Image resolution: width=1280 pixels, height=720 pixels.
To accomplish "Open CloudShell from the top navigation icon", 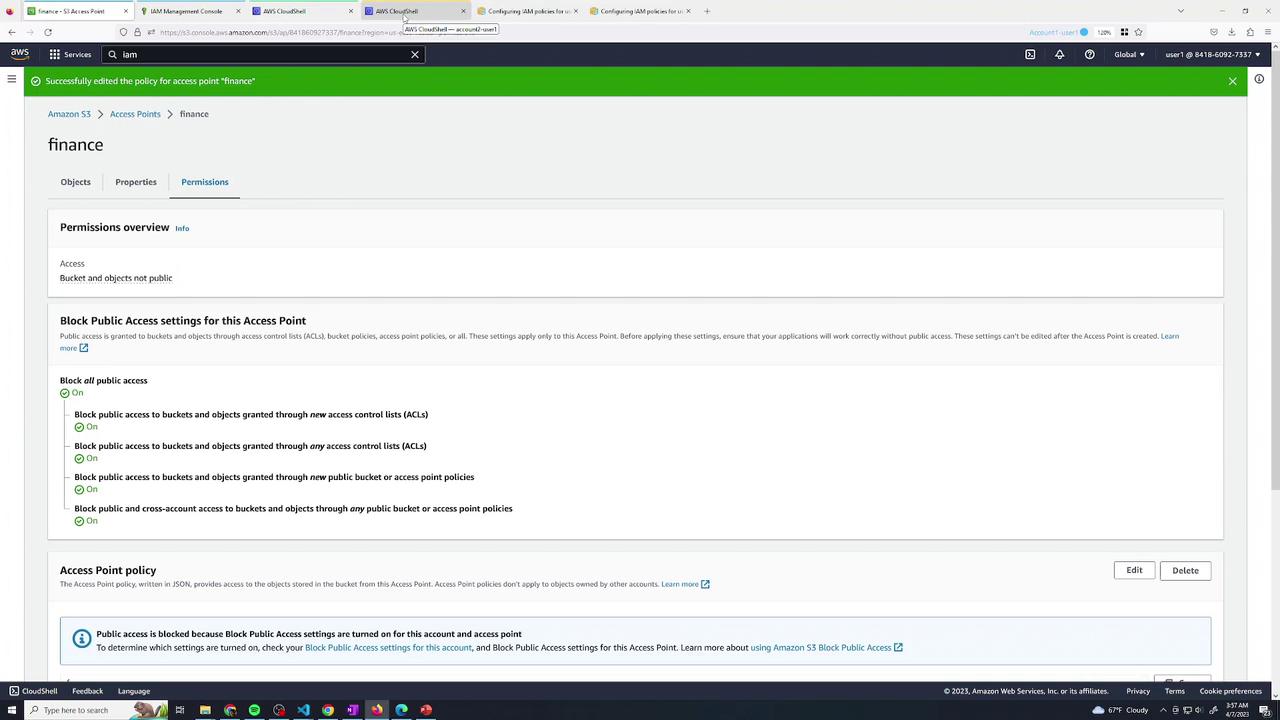I will [x=1030, y=54].
